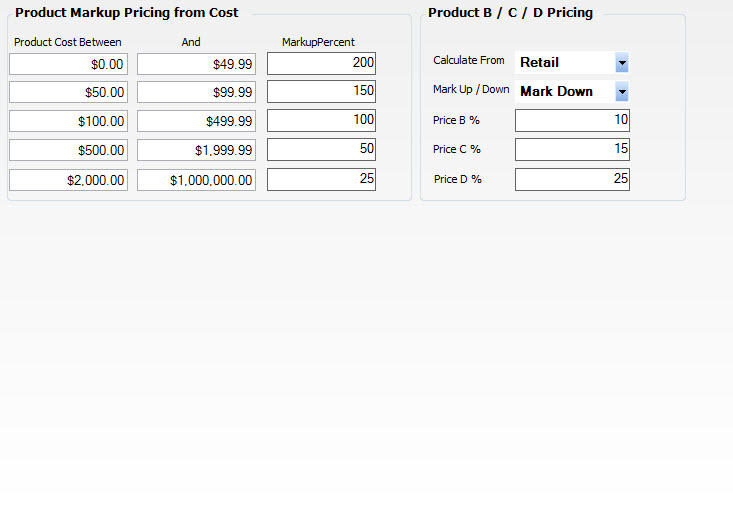733x507 pixels.
Task: Click the 150 markup percent field
Action: click(x=321, y=92)
